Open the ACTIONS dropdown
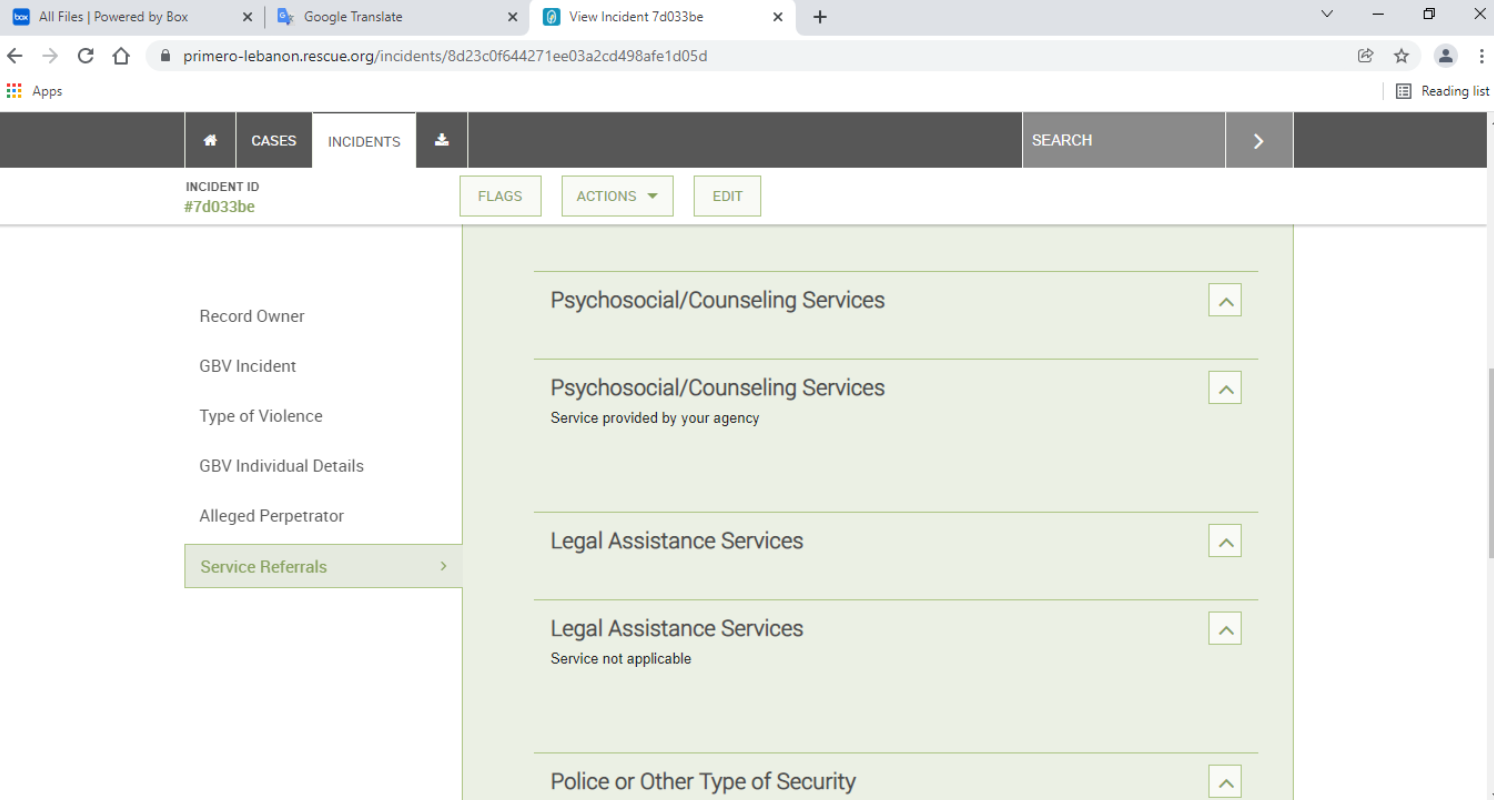This screenshot has width=1494, height=800. tap(617, 196)
